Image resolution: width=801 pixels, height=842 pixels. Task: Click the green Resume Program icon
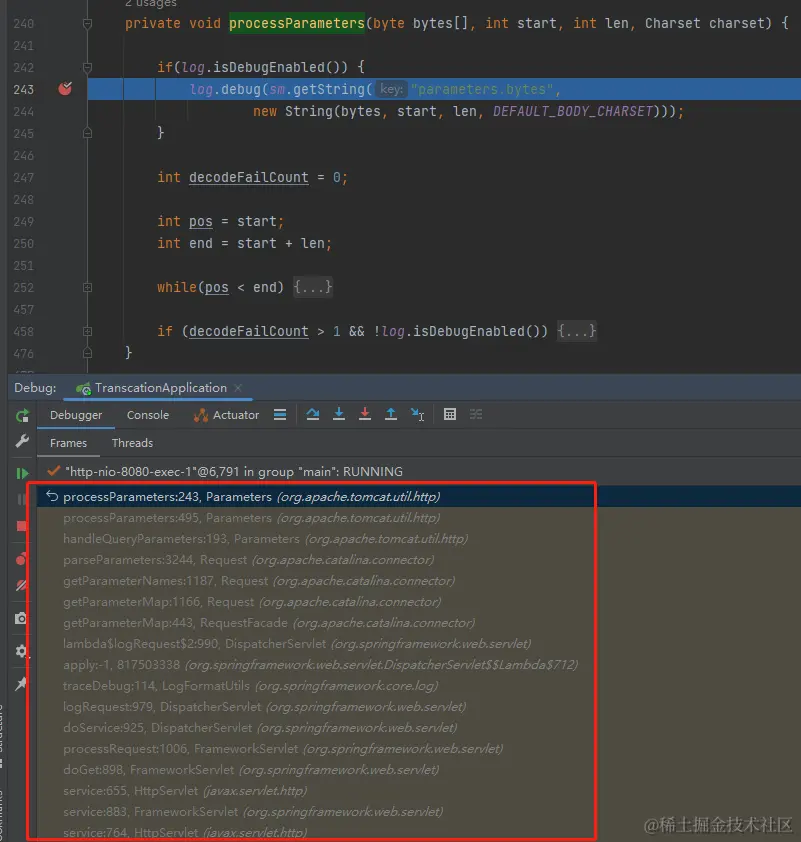pyautogui.click(x=22, y=473)
